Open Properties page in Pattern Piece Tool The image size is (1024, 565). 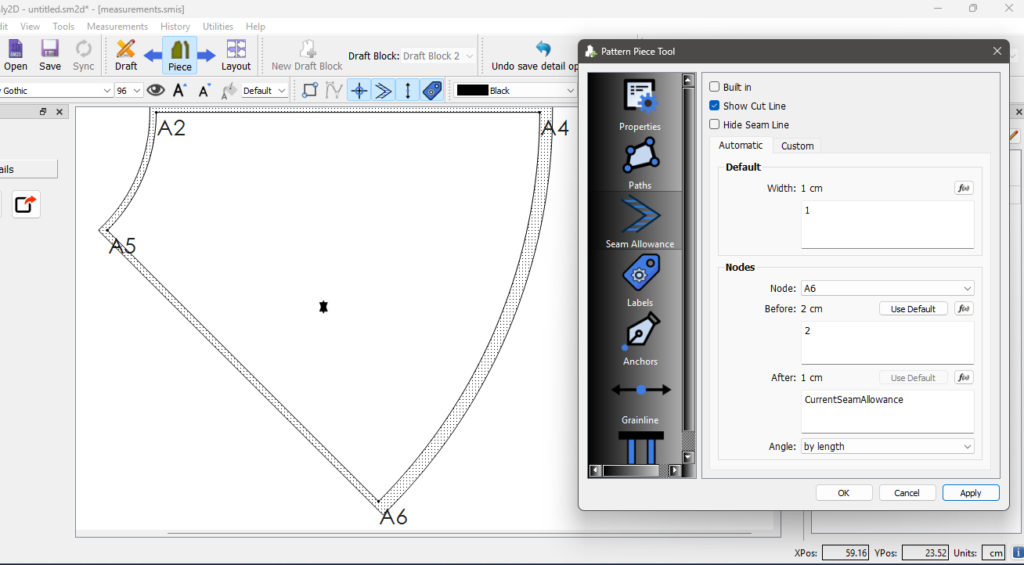pyautogui.click(x=639, y=104)
